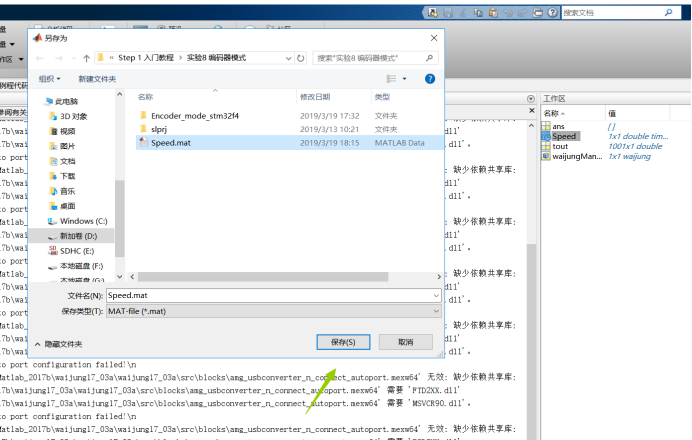This screenshot has height=440, width=692.
Task: Click the save icon in MATLAB's quick access toolbar
Action: point(448,12)
